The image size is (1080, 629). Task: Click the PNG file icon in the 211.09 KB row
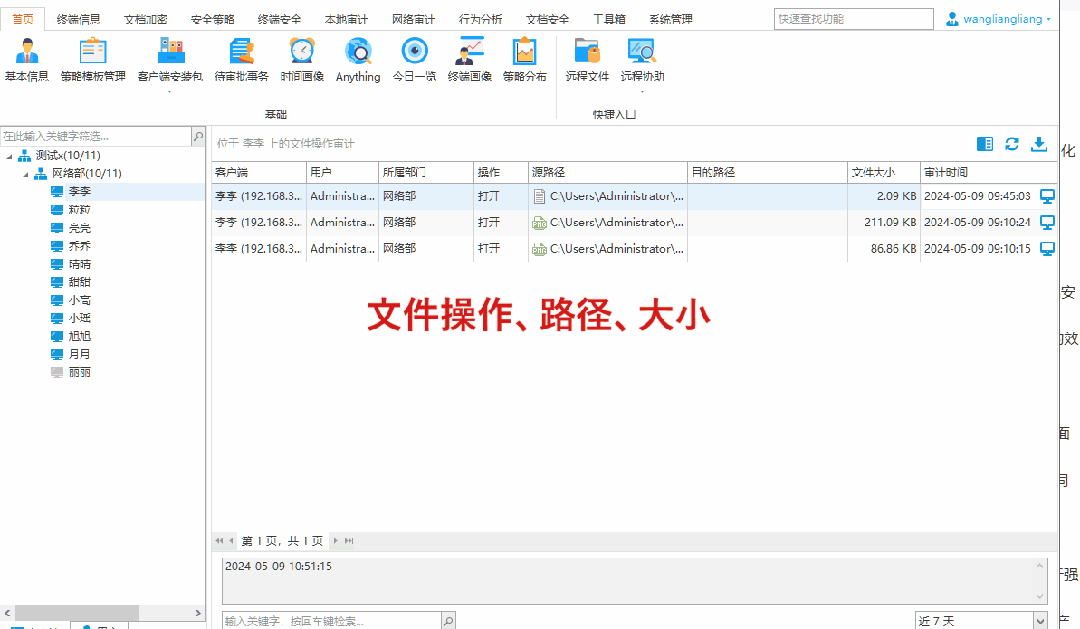tap(539, 223)
